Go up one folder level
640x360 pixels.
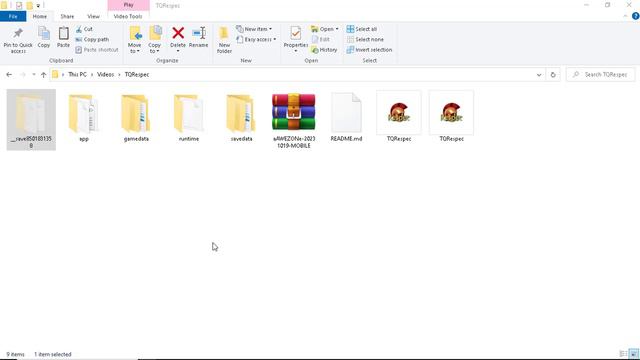43,75
